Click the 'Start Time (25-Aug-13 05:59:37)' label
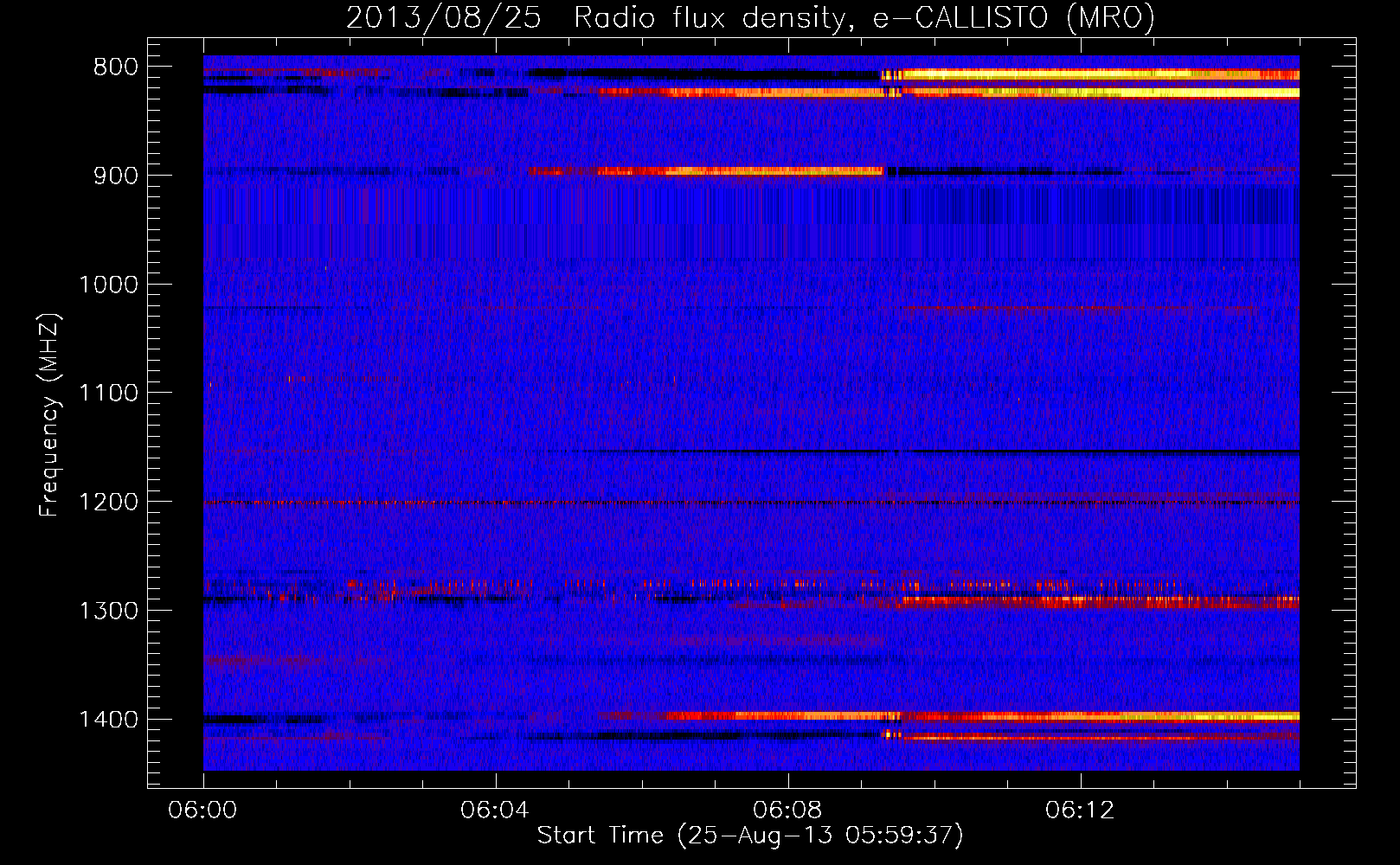 click(750, 836)
